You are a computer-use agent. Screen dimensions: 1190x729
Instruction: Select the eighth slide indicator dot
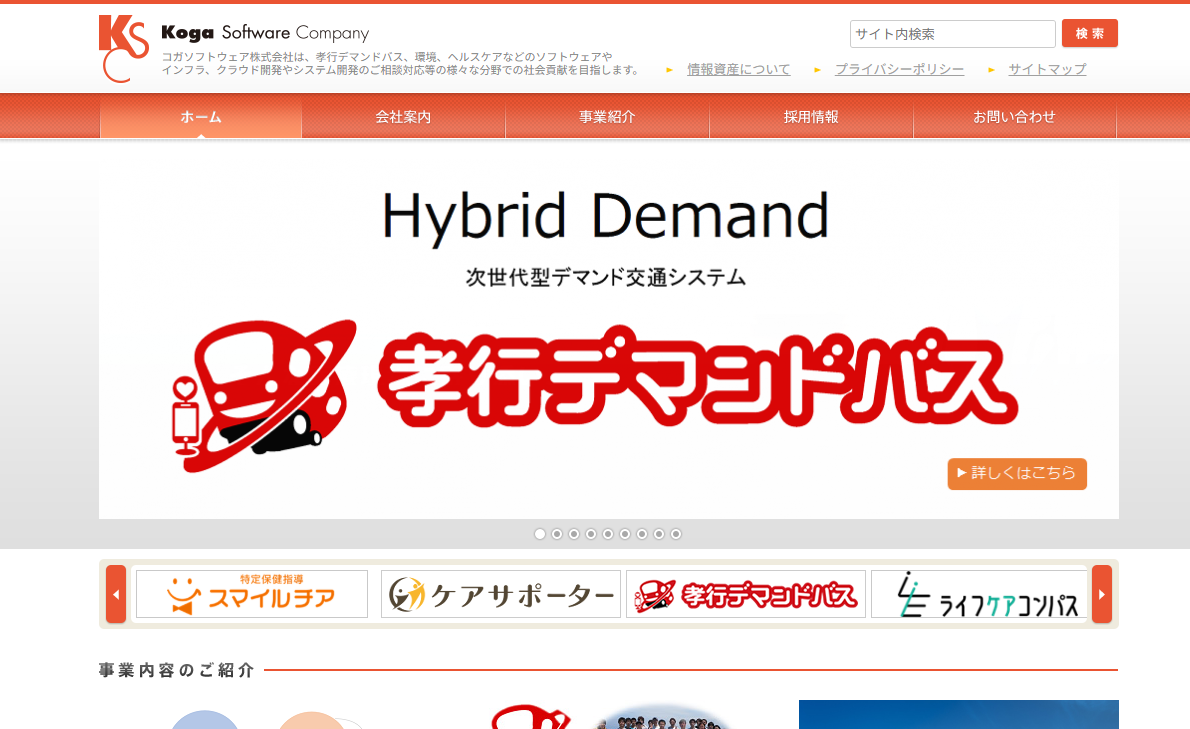coord(659,534)
